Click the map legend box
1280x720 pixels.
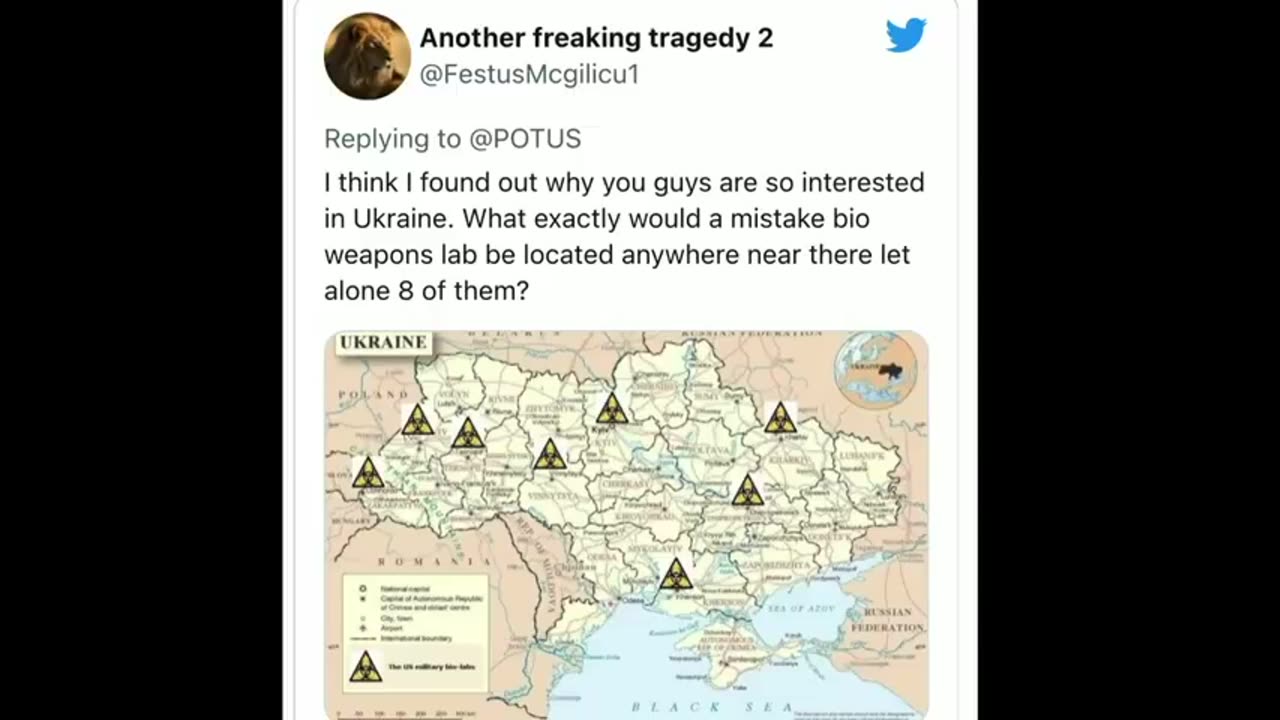pyautogui.click(x=415, y=634)
